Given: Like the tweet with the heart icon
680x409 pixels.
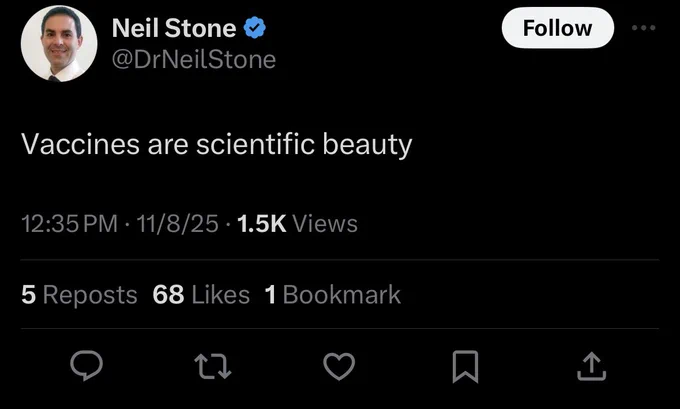Looking at the screenshot, I should tap(339, 367).
